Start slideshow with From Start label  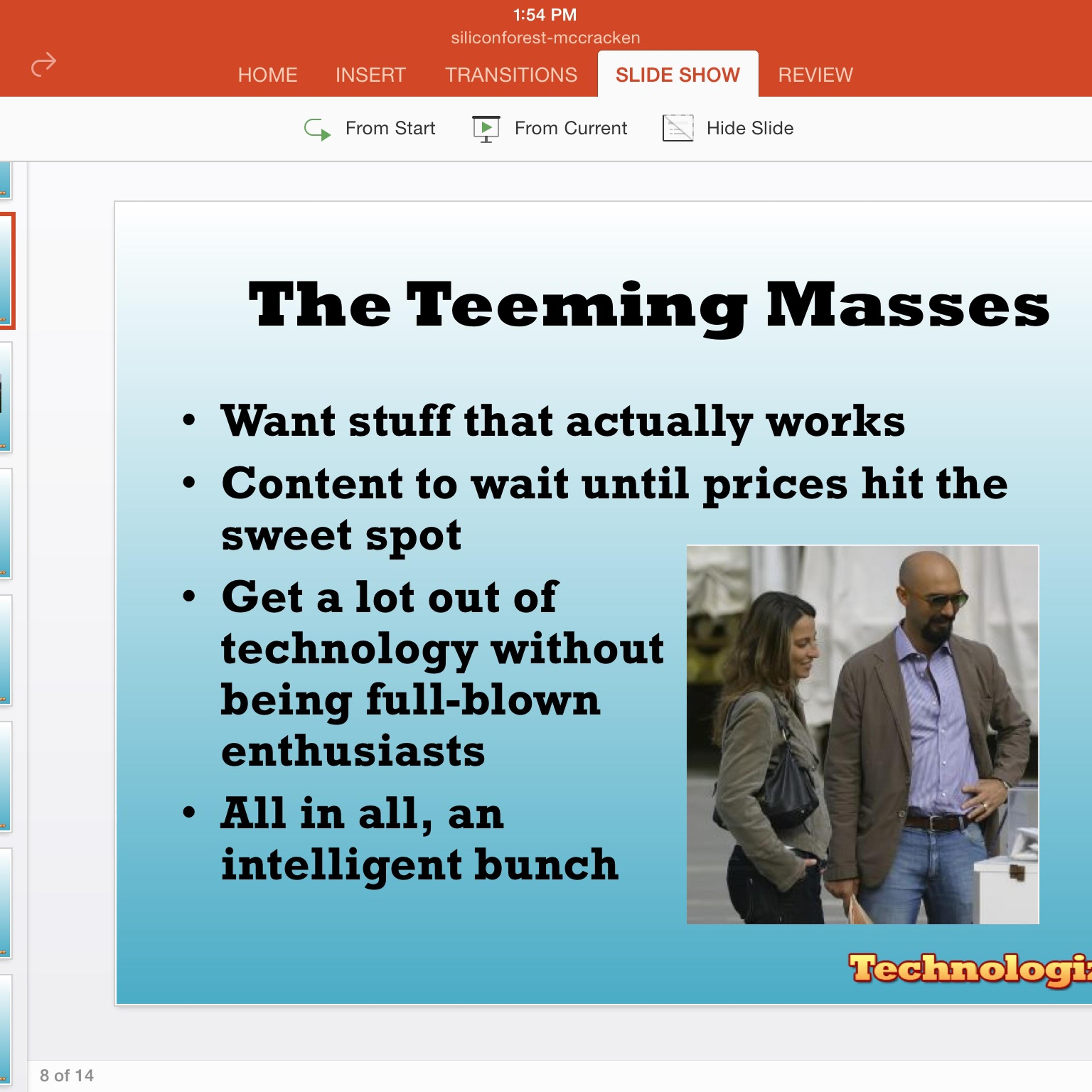(x=390, y=128)
